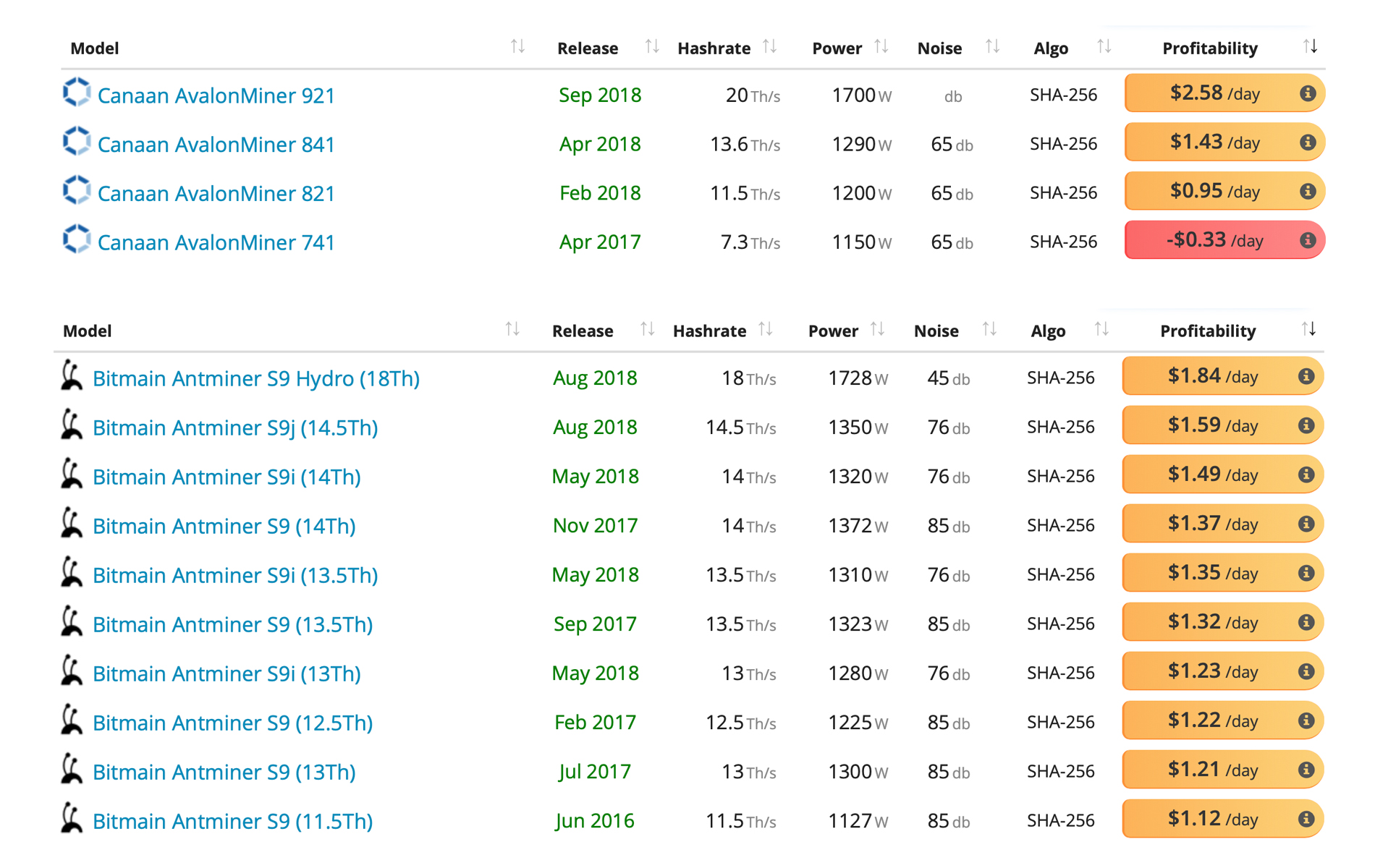Sort Canaan table by Power arrows

[881, 47]
